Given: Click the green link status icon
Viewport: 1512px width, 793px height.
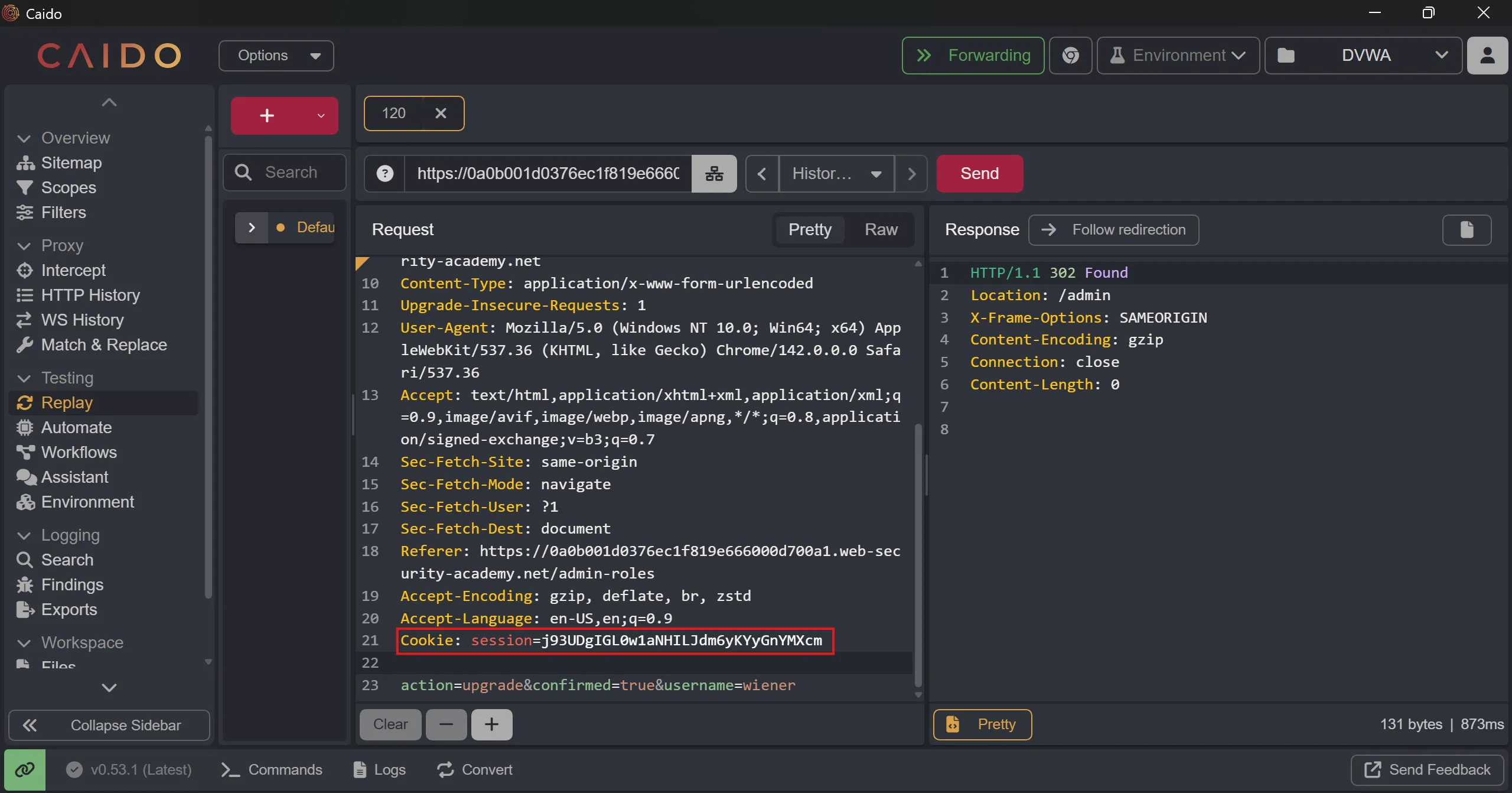Looking at the screenshot, I should click(x=25, y=769).
